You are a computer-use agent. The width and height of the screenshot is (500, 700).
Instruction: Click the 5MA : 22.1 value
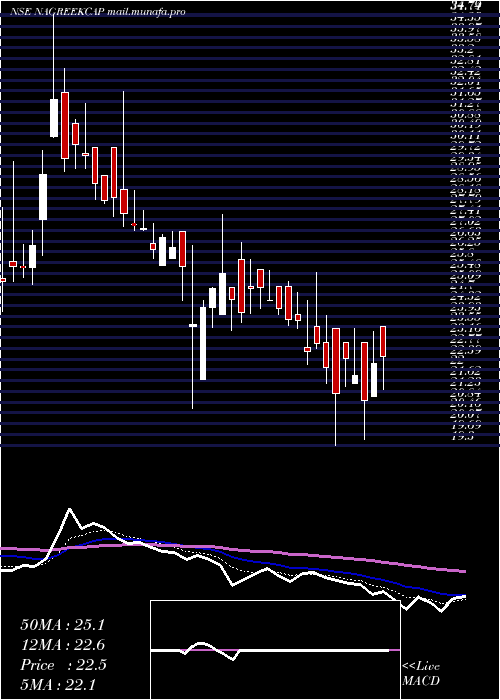pyautogui.click(x=58, y=685)
